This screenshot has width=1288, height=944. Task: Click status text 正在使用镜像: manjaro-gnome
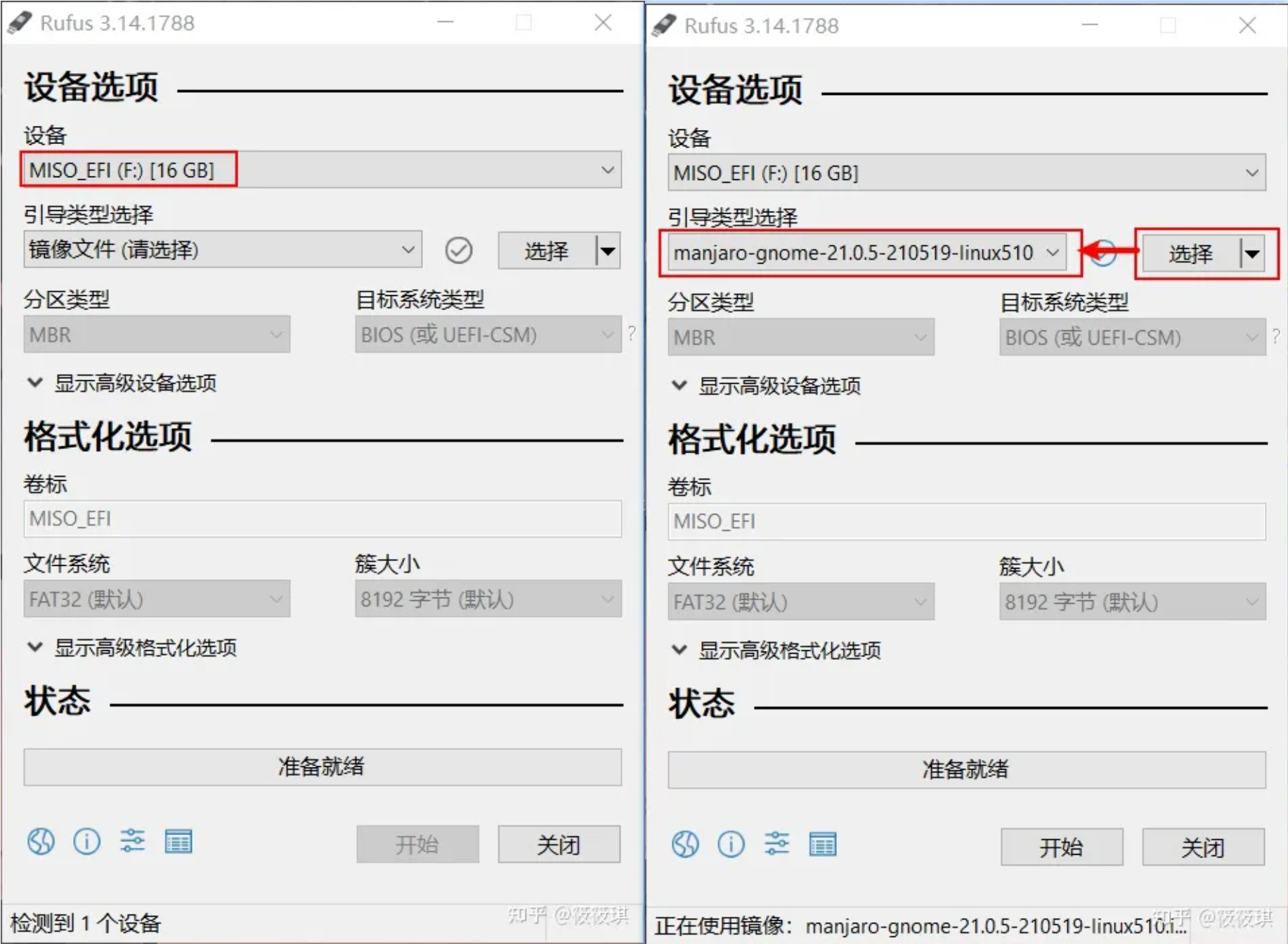921,926
